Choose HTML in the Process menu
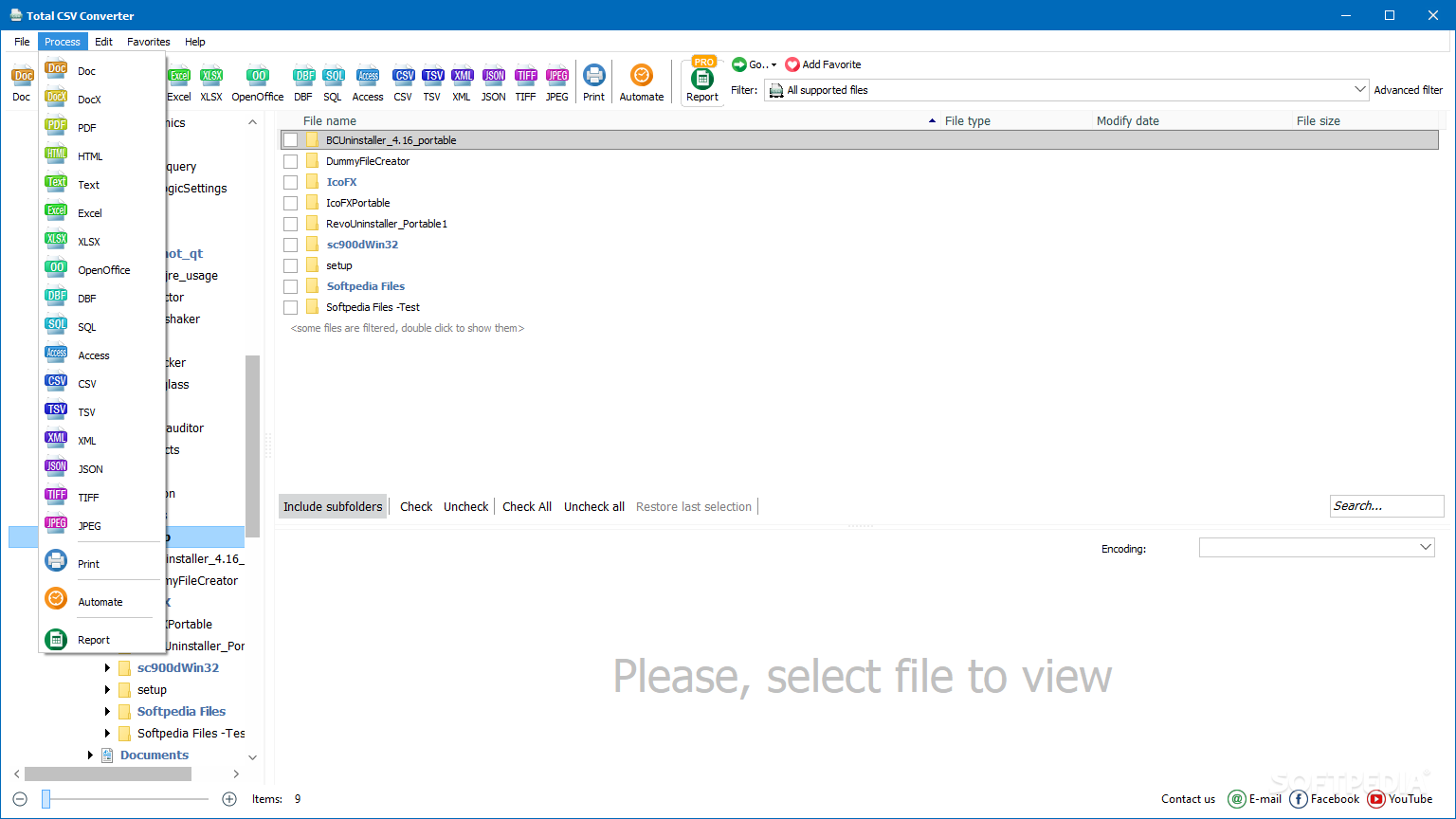 (102, 156)
